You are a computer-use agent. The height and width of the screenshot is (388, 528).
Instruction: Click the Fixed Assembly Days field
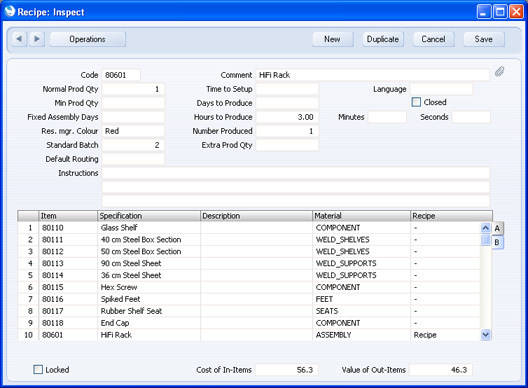pos(133,117)
